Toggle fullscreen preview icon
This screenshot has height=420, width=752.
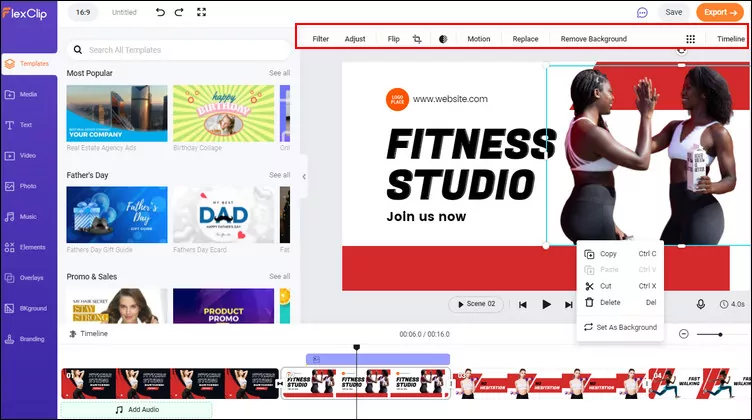click(201, 12)
